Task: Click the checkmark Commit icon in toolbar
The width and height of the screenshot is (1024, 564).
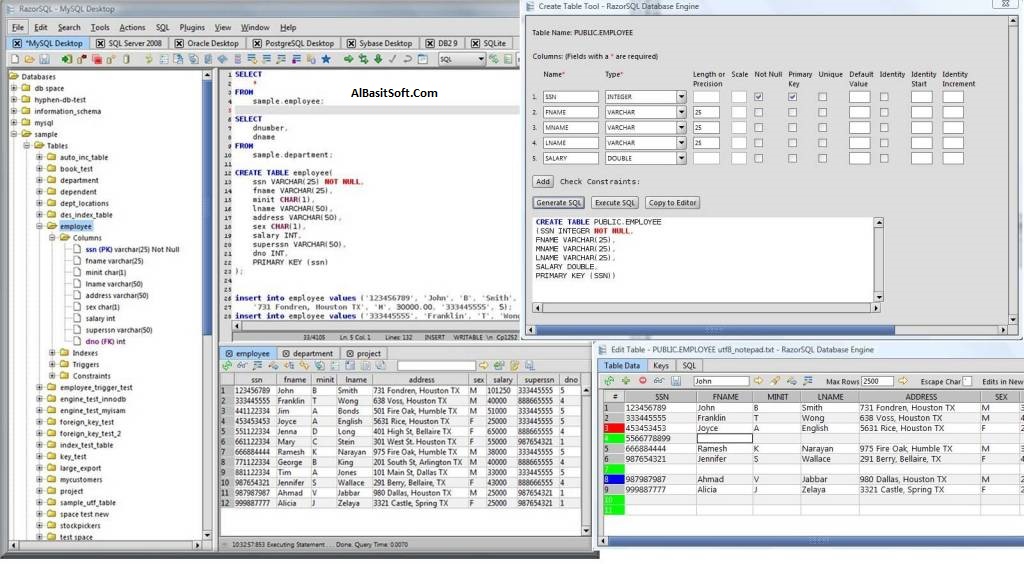Action: [392, 59]
